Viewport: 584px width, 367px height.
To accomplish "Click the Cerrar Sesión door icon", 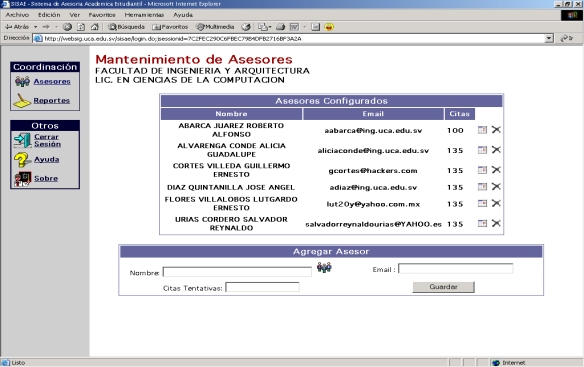I will pyautogui.click(x=22, y=140).
